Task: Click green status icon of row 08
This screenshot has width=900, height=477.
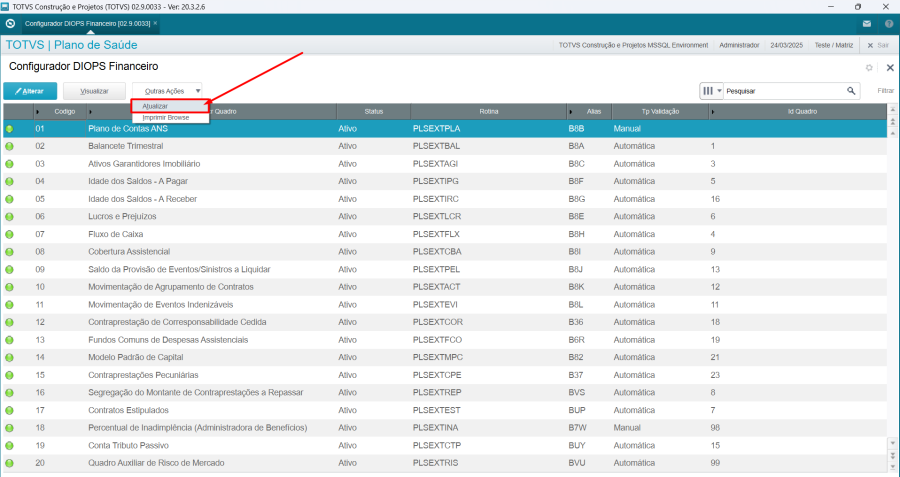Action: 9,252
